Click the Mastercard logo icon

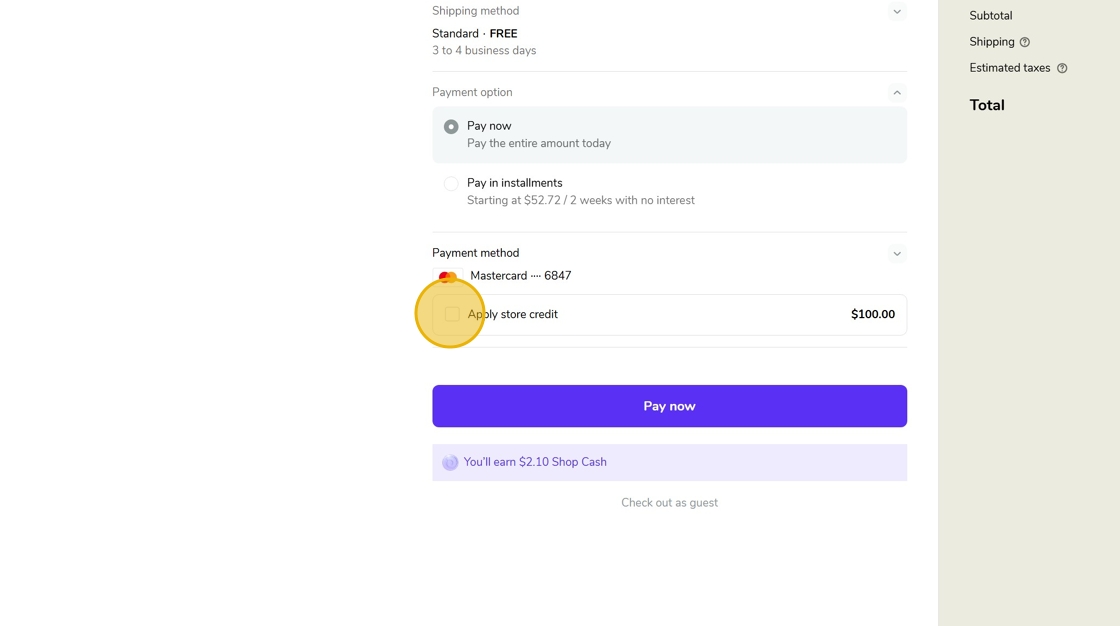(448, 277)
